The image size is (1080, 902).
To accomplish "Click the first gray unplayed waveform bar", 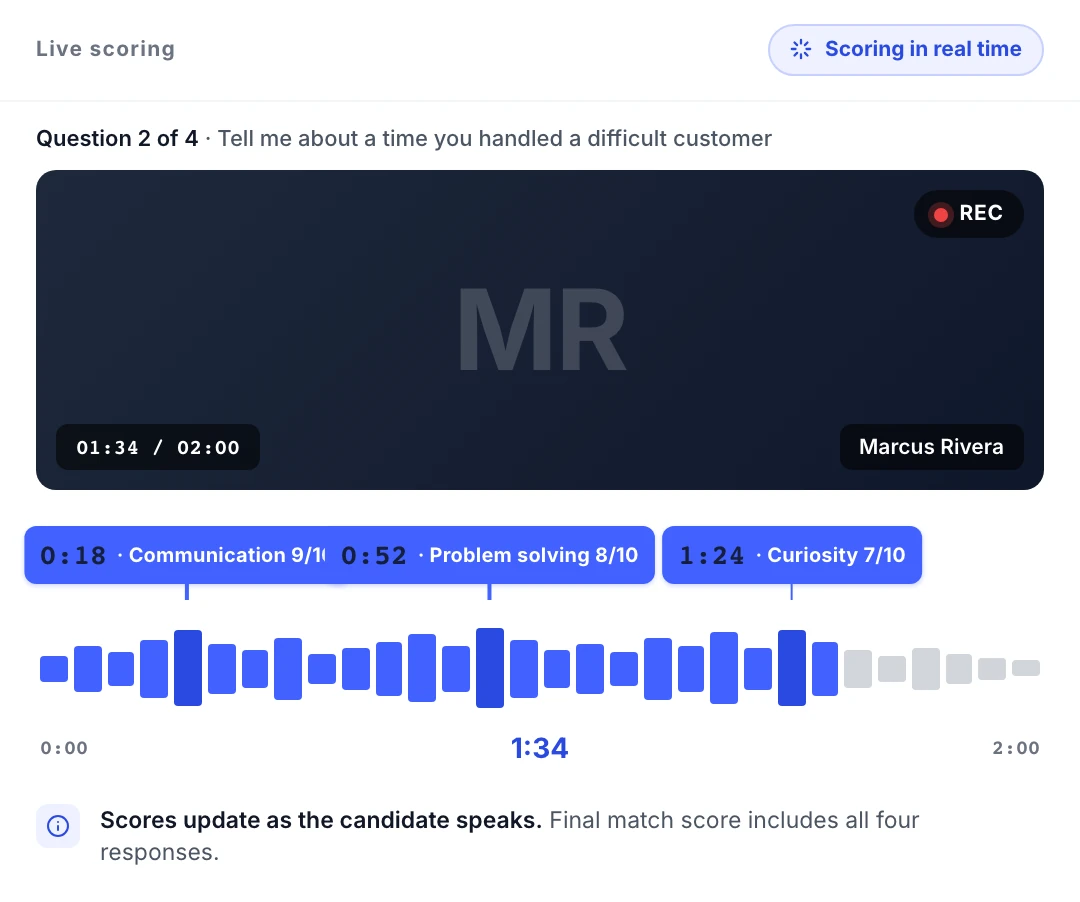I will pos(858,669).
